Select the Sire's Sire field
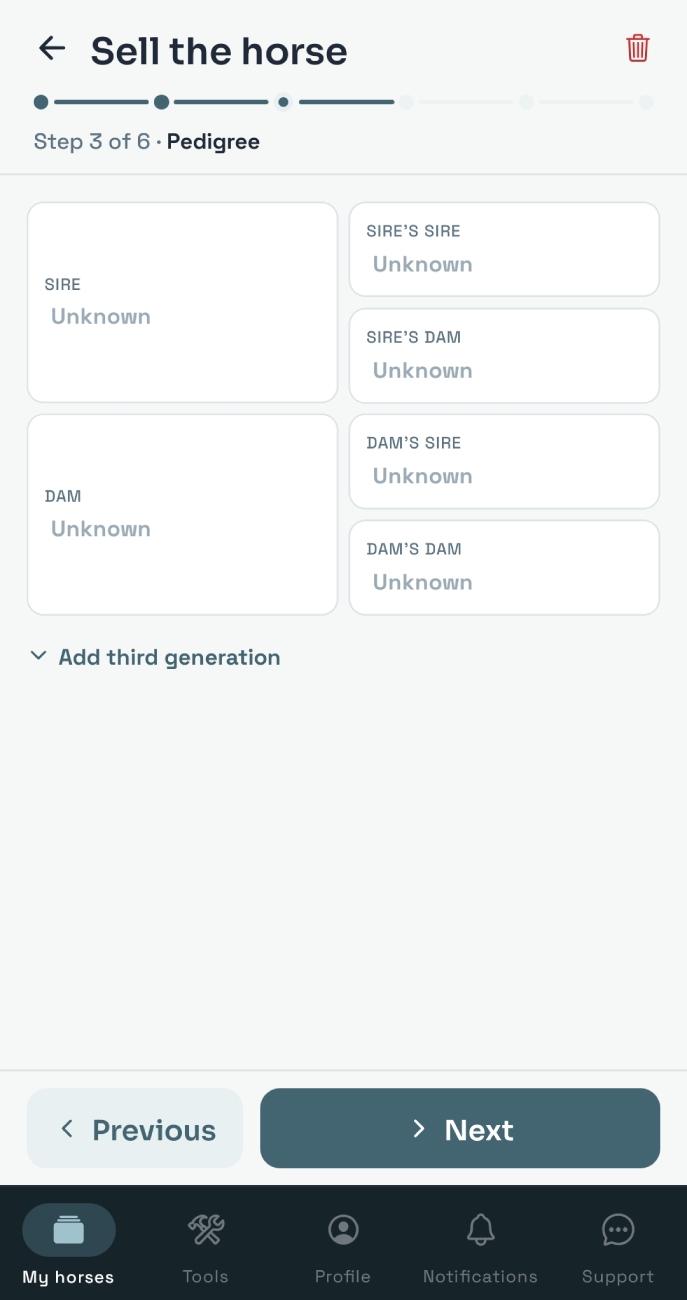The width and height of the screenshot is (687, 1300). (x=504, y=249)
